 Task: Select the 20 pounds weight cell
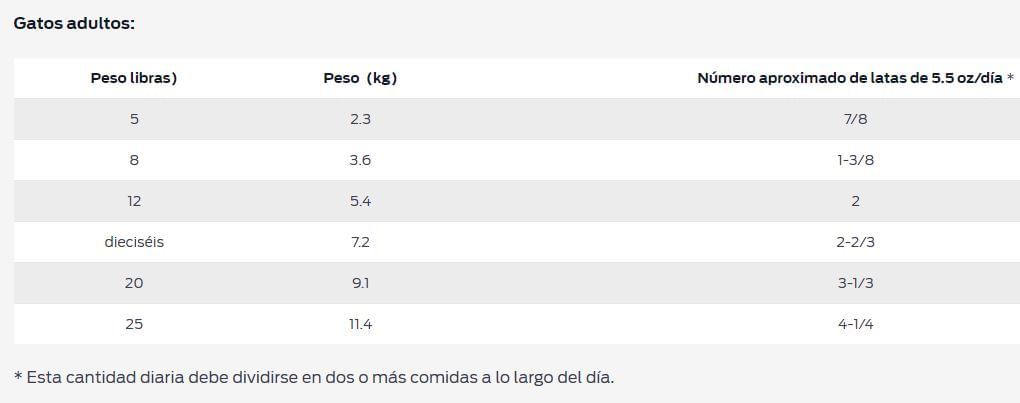134,283
